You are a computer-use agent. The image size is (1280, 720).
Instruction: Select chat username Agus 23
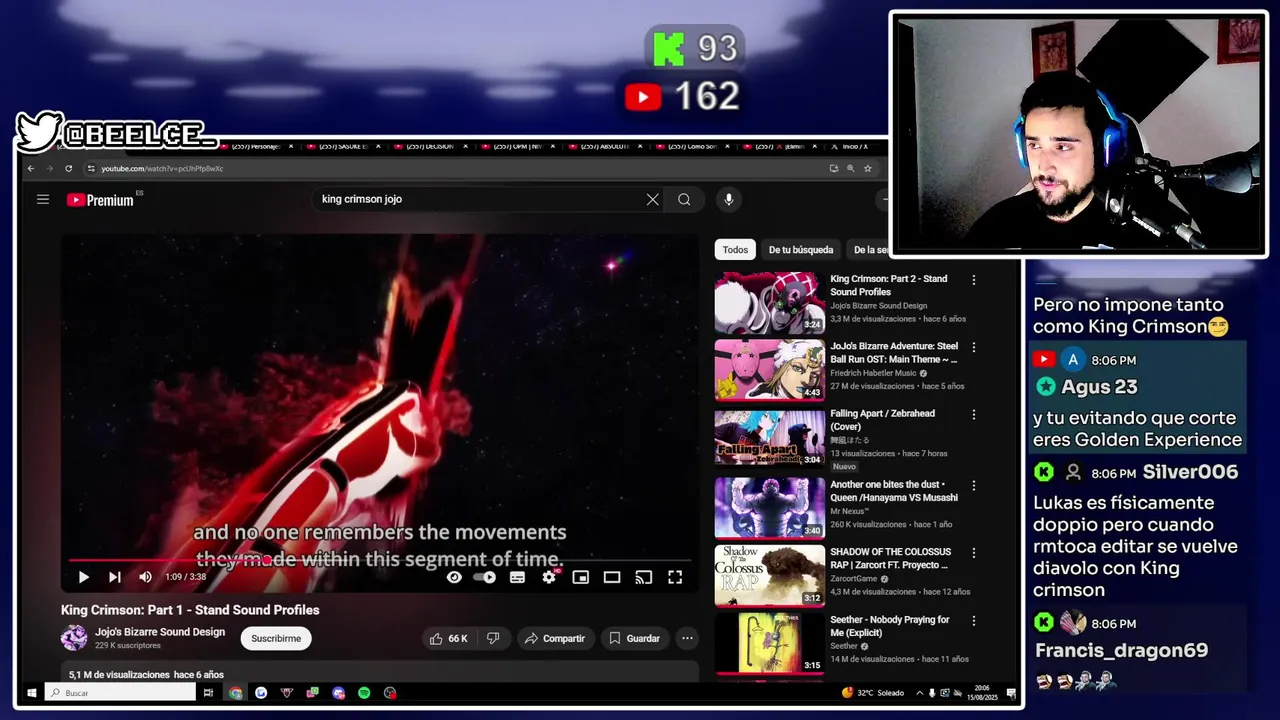1099,387
